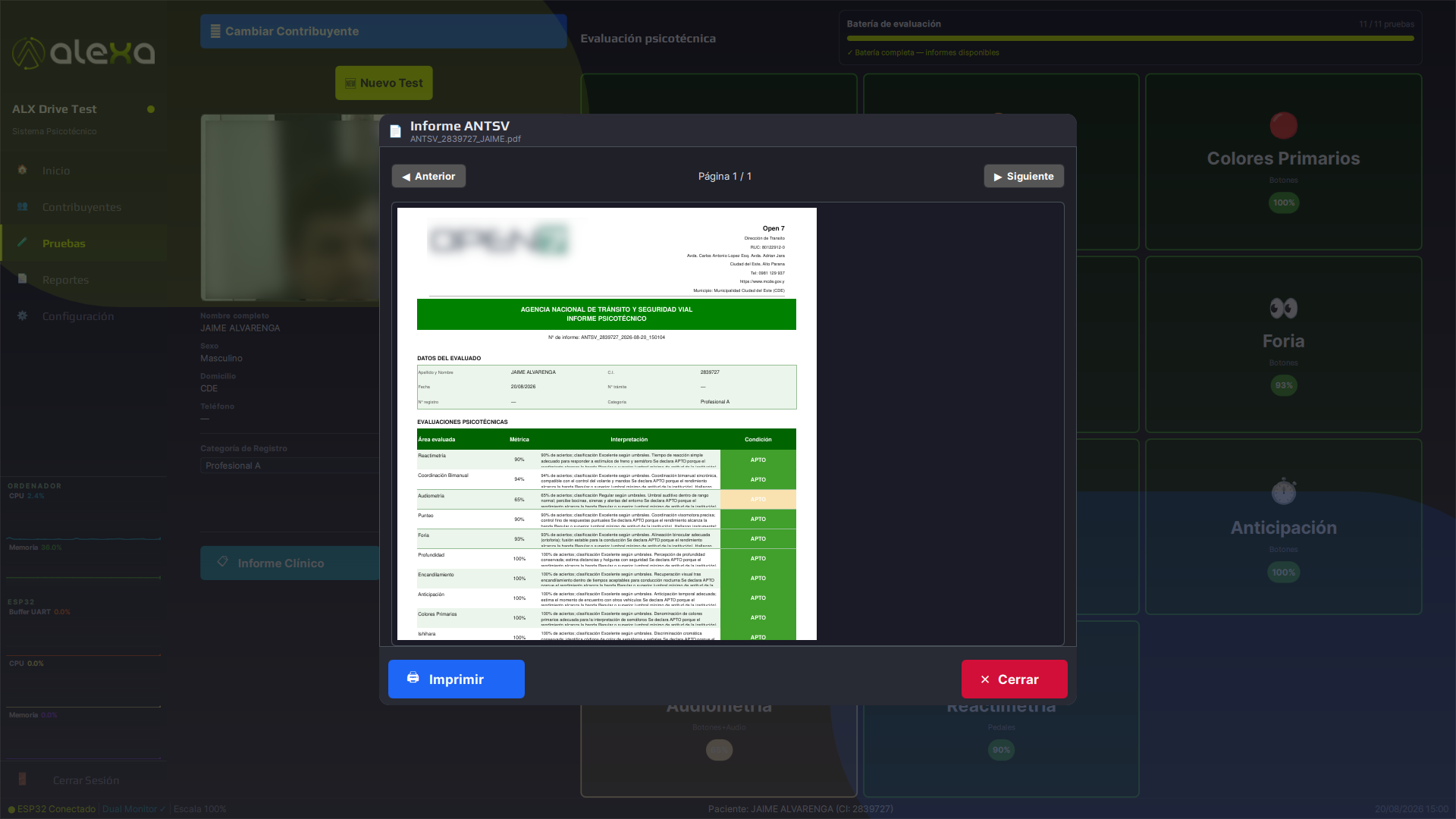The height and width of the screenshot is (819, 1456).
Task: Click the 'Evaluación psicotécnica' heading
Action: (x=648, y=39)
